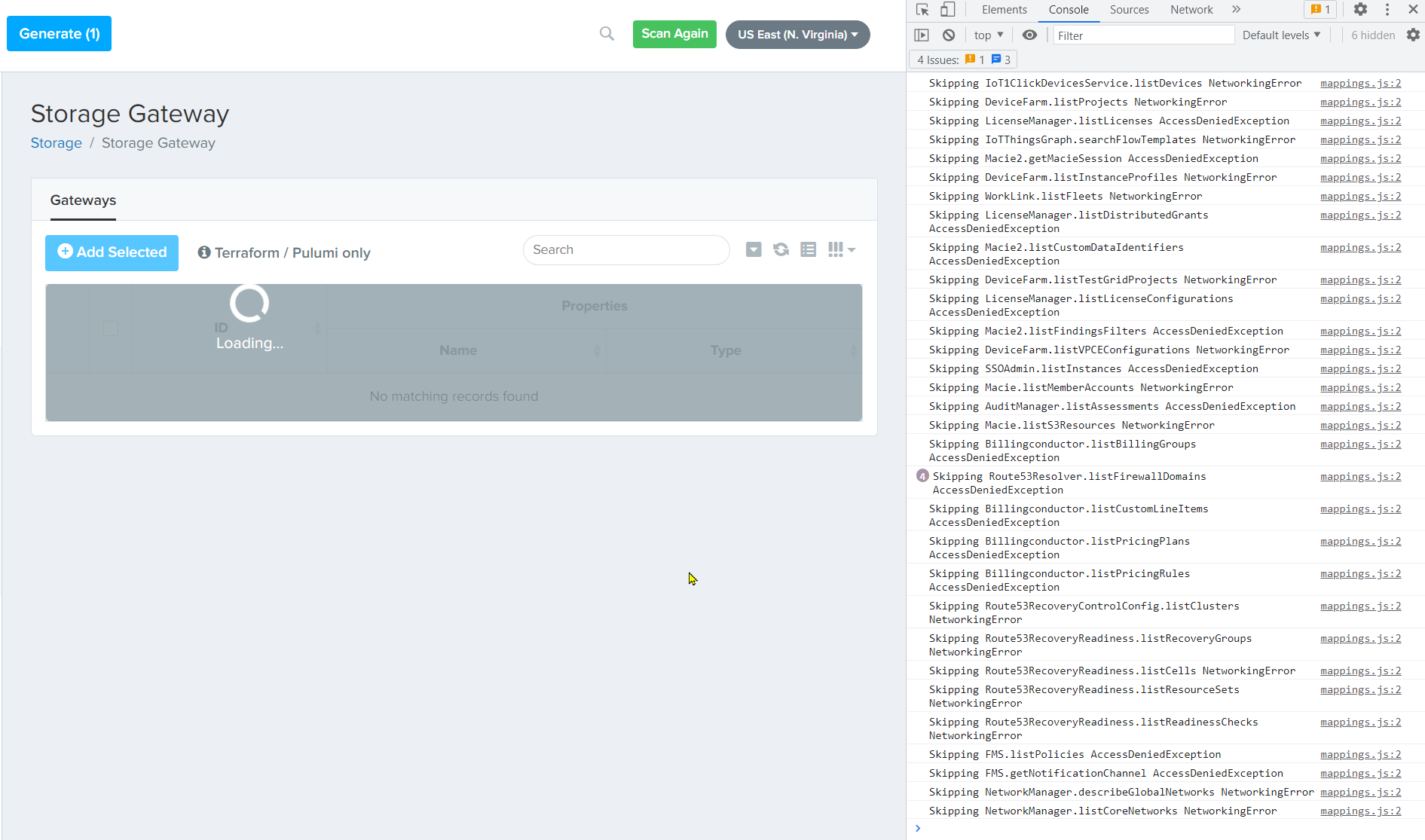The height and width of the screenshot is (840, 1425).
Task: Open the US East (N. Virginia) region dropdown
Action: pos(797,35)
